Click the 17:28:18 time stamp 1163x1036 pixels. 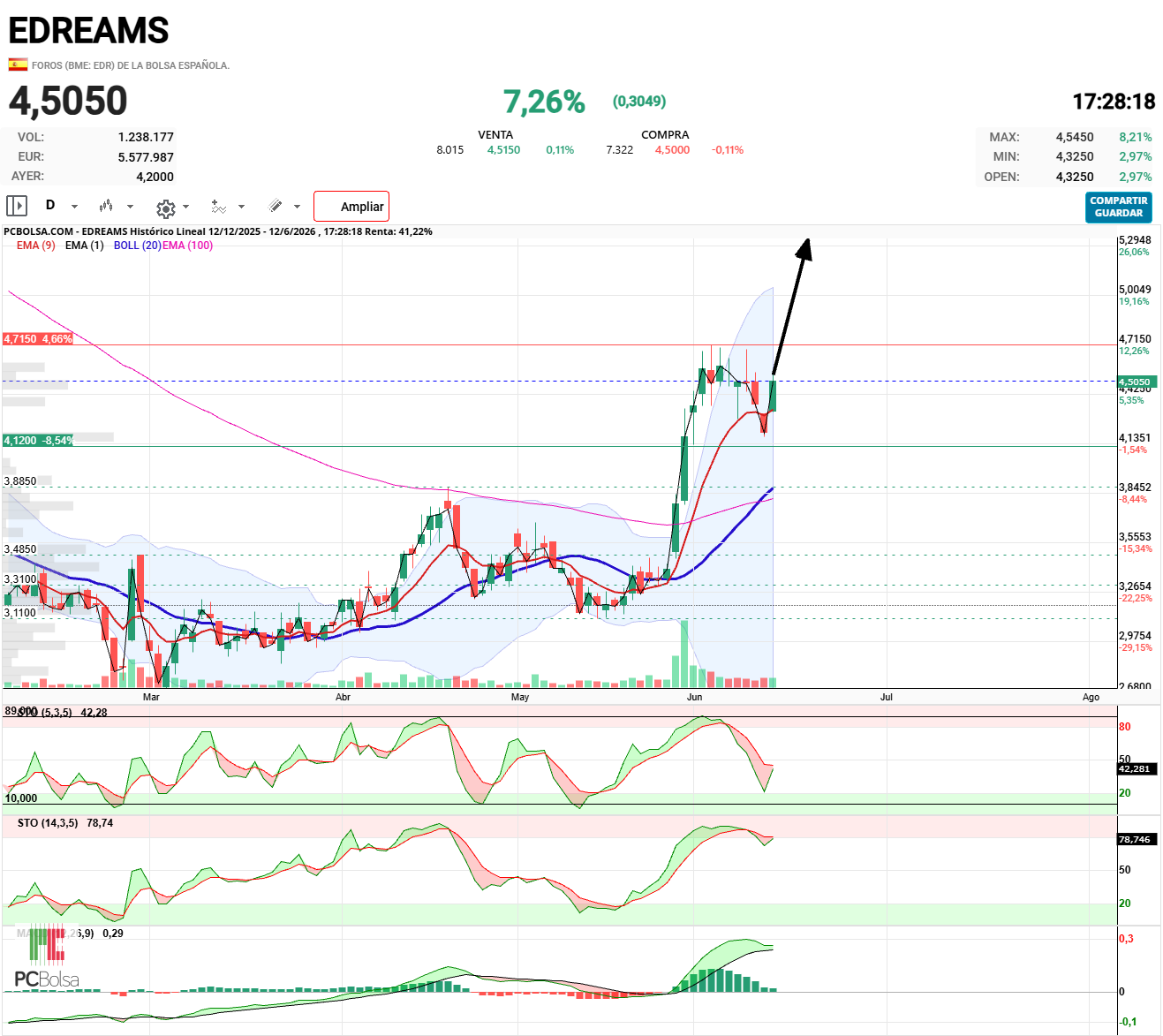[1114, 102]
